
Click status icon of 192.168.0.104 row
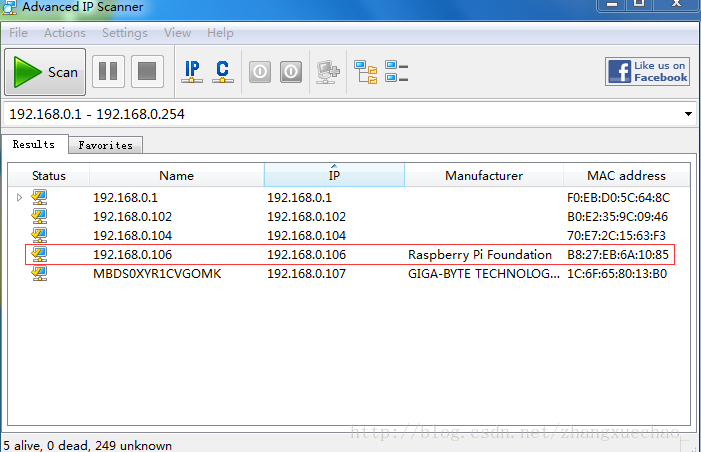(39, 235)
